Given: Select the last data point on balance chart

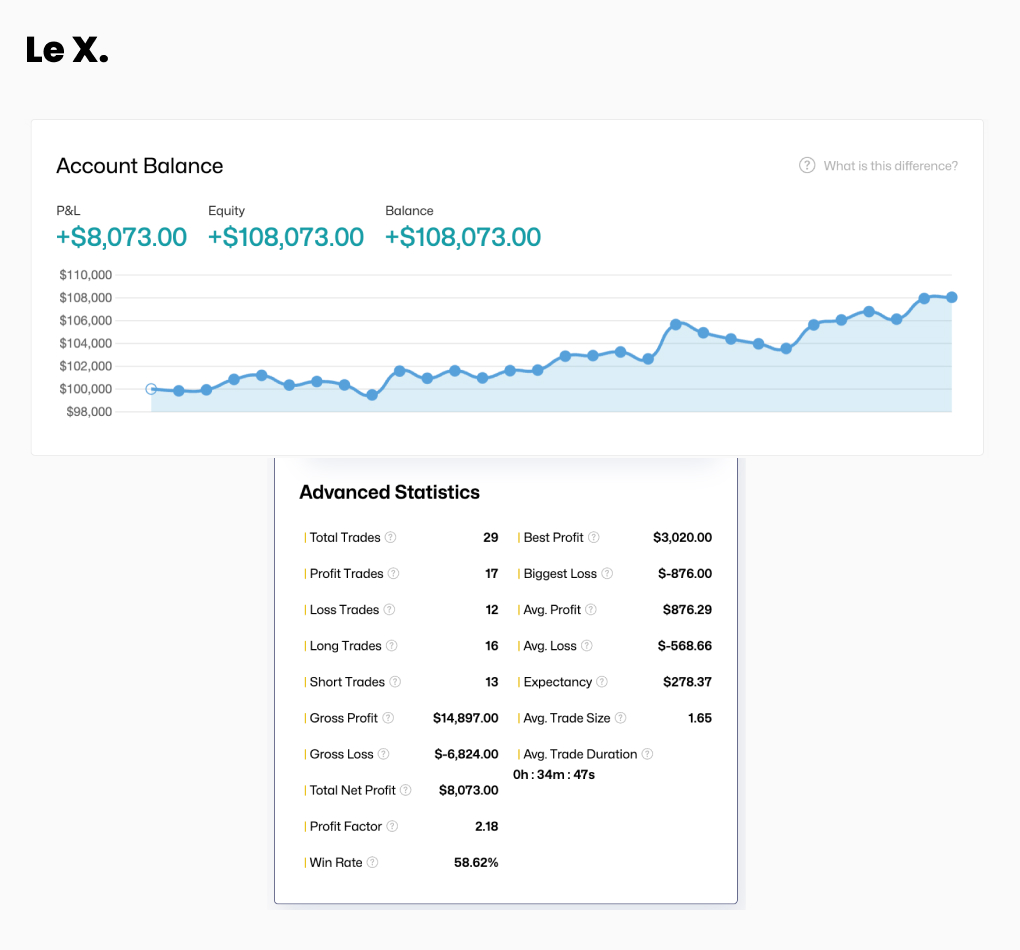Looking at the screenshot, I should click(x=952, y=297).
